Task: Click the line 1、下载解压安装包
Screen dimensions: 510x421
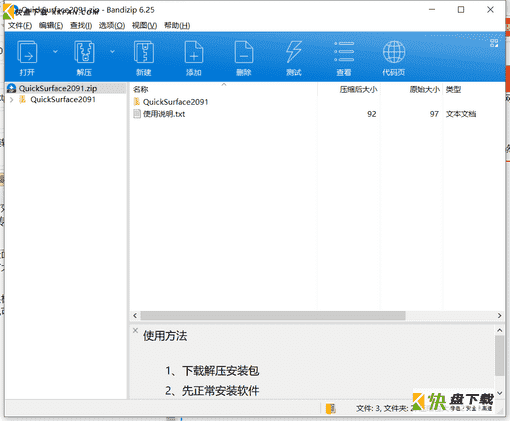Action: click(x=212, y=371)
